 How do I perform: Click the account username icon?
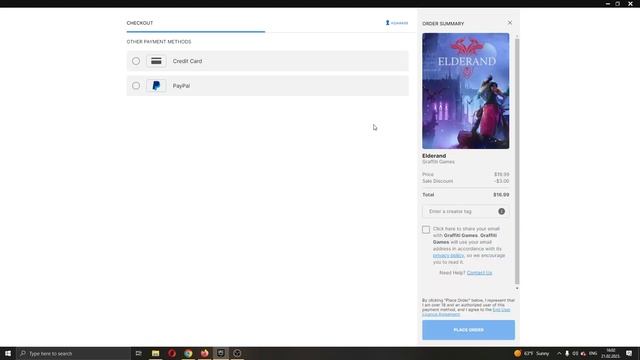point(387,23)
